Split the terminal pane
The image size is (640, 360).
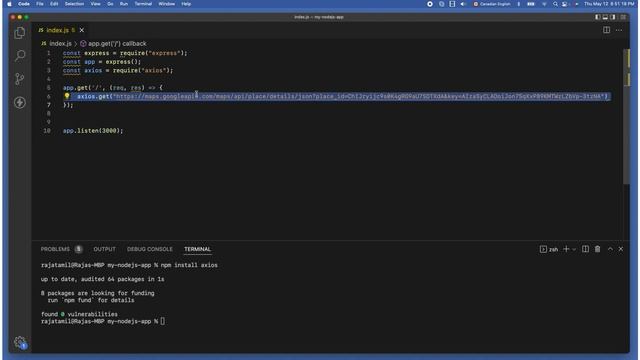(585, 249)
